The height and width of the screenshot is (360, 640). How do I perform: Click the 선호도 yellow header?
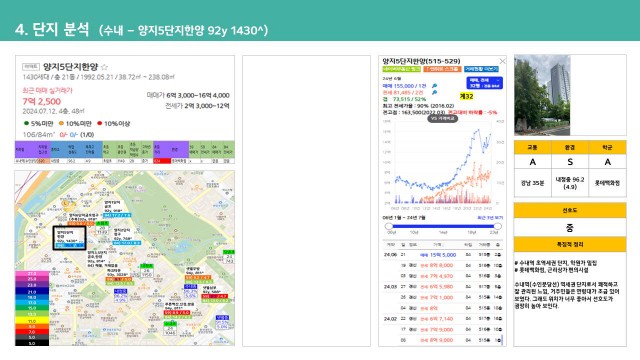point(570,210)
